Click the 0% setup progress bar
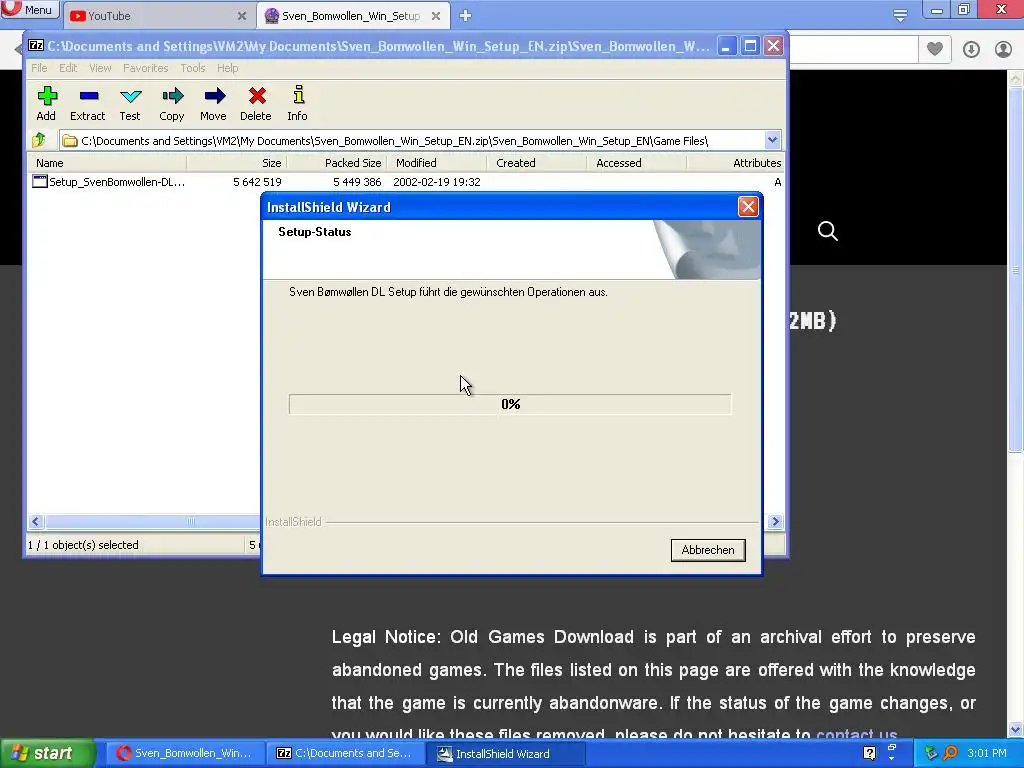The width and height of the screenshot is (1024, 768). [x=510, y=404]
